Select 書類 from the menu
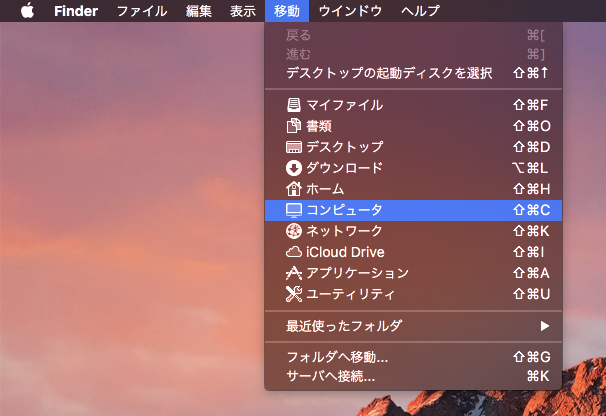This screenshot has width=606, height=416. pos(413,126)
